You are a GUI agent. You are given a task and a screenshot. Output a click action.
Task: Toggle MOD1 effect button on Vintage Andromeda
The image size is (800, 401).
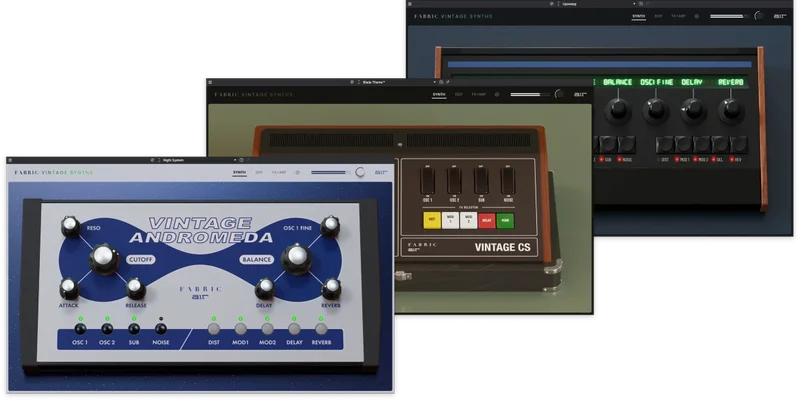pyautogui.click(x=241, y=329)
